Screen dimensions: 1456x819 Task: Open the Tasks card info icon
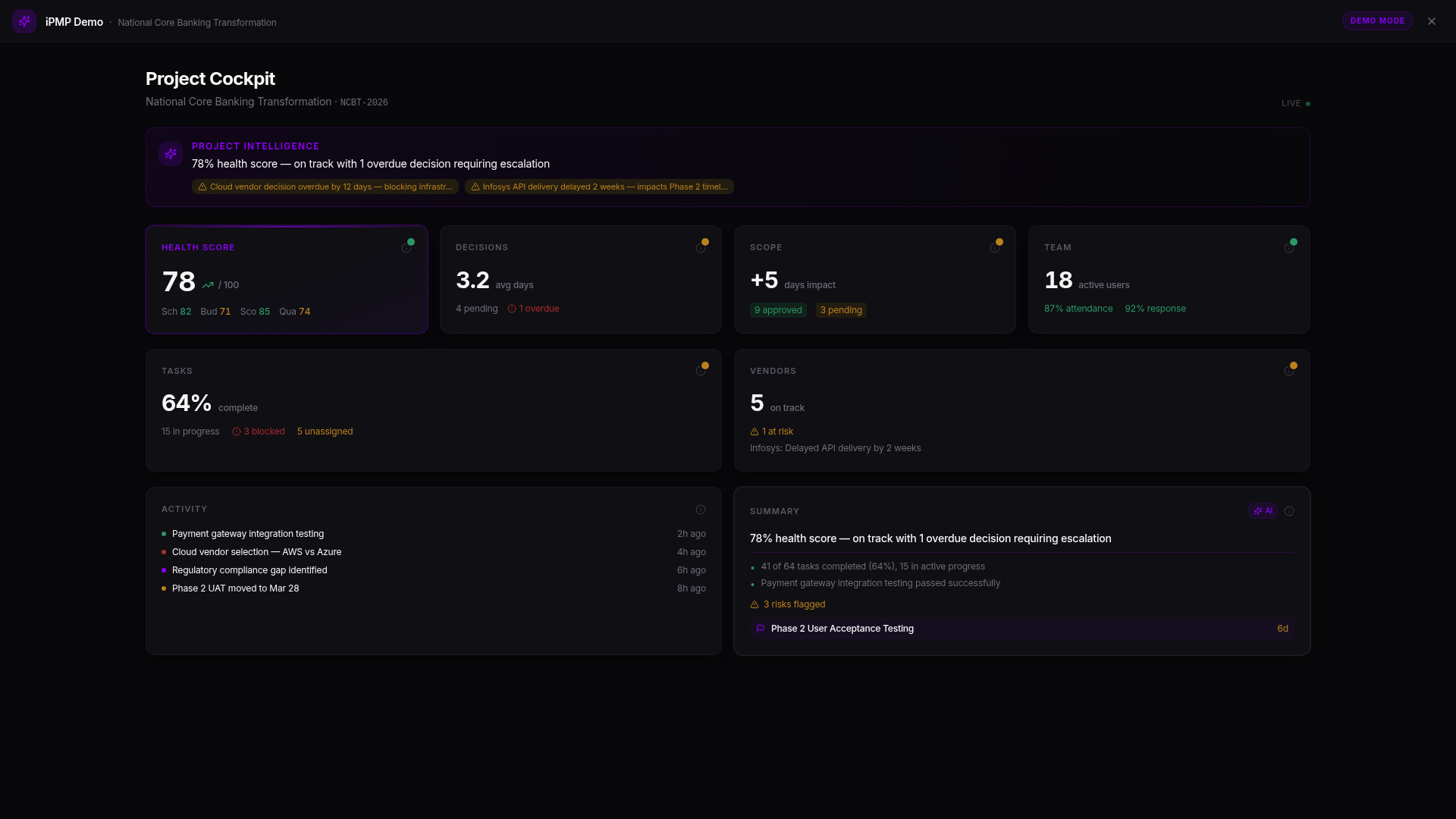(x=701, y=372)
